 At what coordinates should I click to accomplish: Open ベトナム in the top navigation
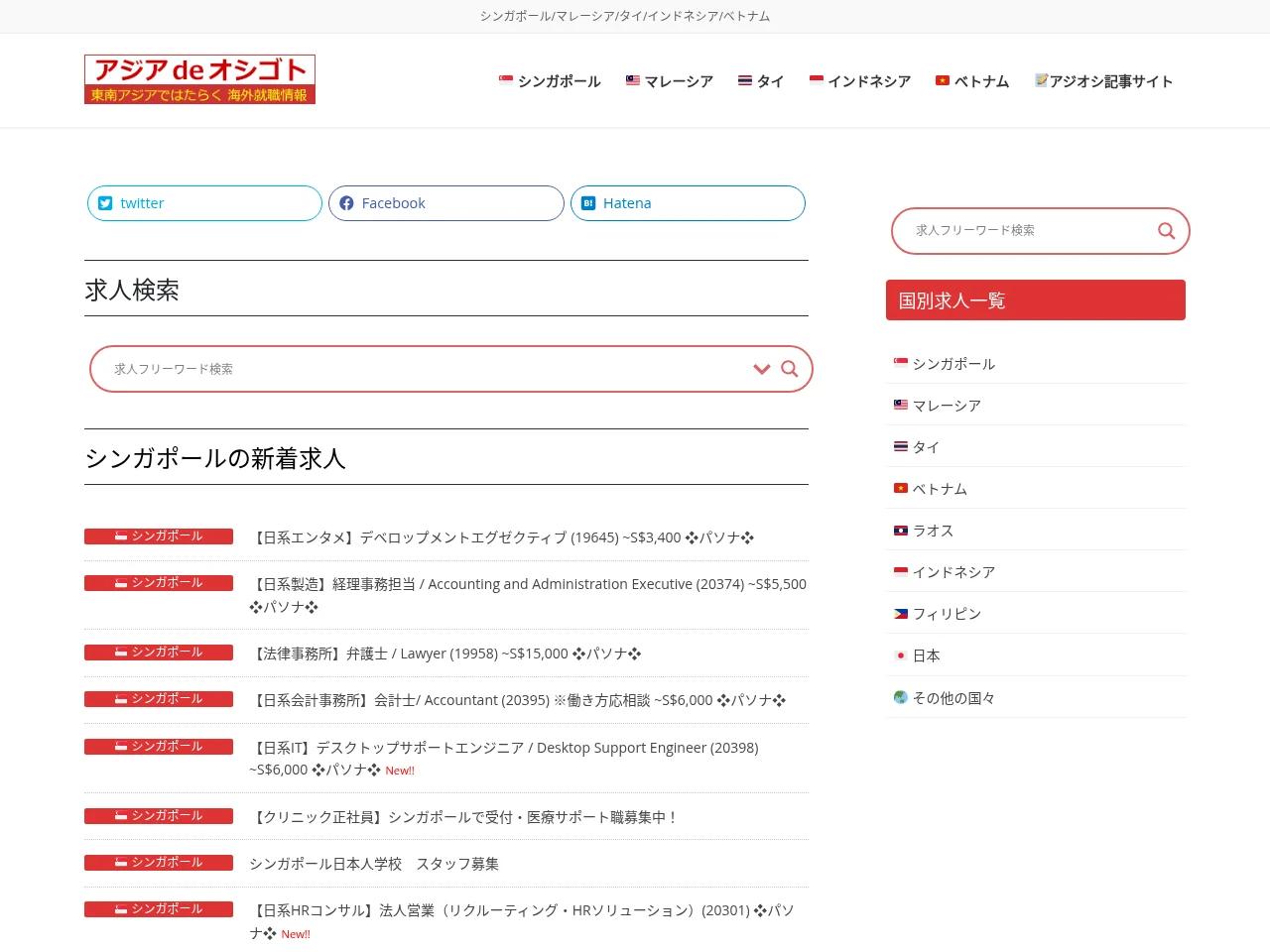click(x=972, y=81)
